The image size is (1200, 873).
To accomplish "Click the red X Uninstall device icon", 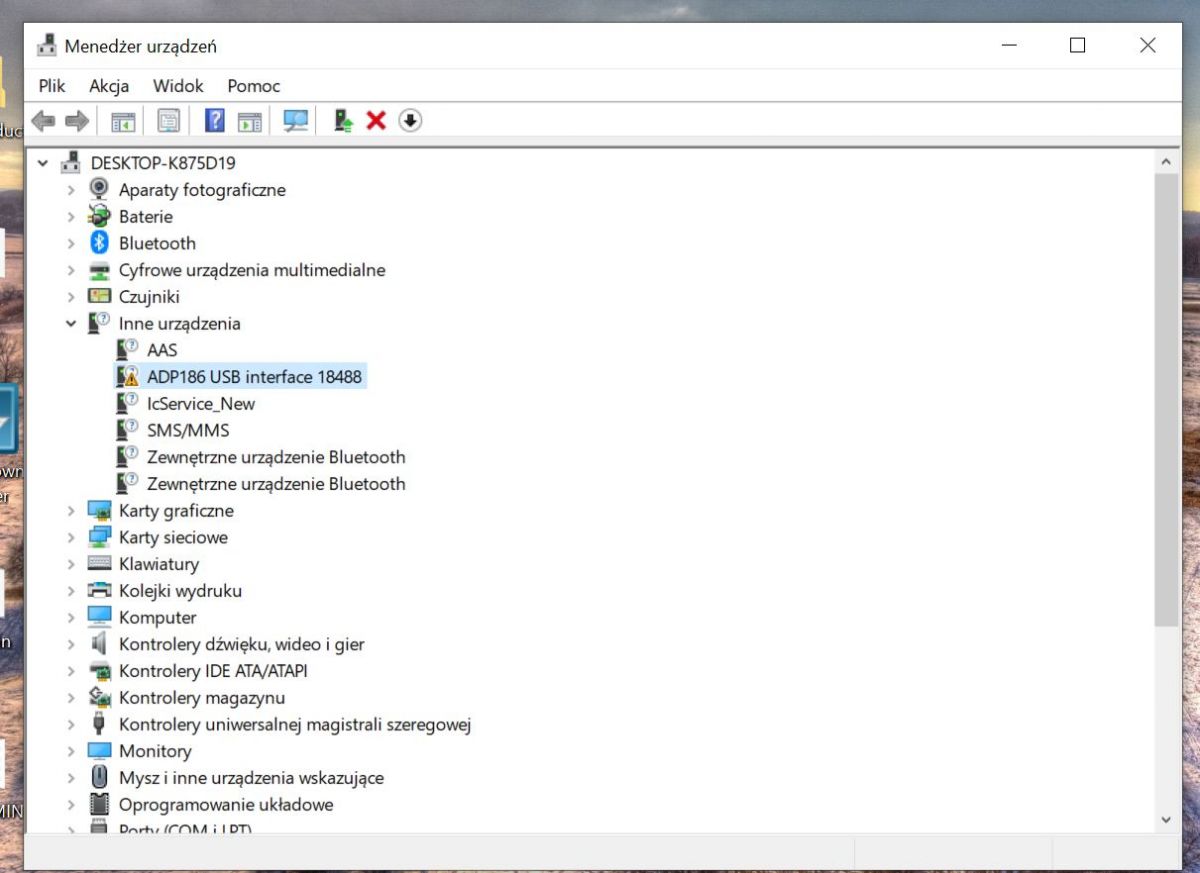I will [x=376, y=121].
